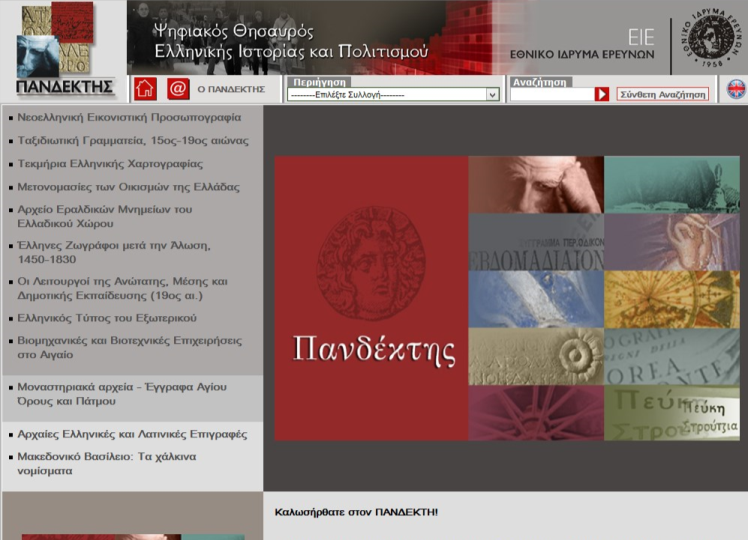Open Νεοελληνική Εικονιστική Προσωπογραφία collection

tap(129, 117)
